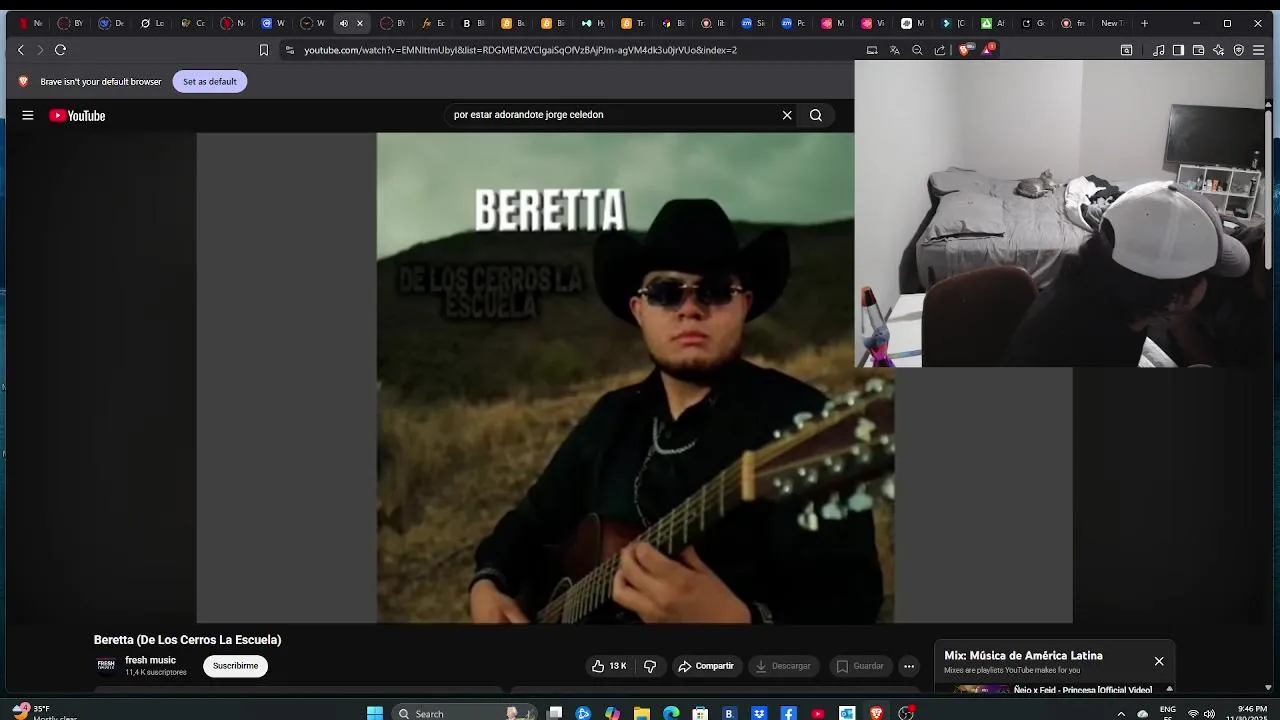This screenshot has width=1280, height=720.
Task: Open Brave Wallet icon
Action: click(x=1198, y=50)
